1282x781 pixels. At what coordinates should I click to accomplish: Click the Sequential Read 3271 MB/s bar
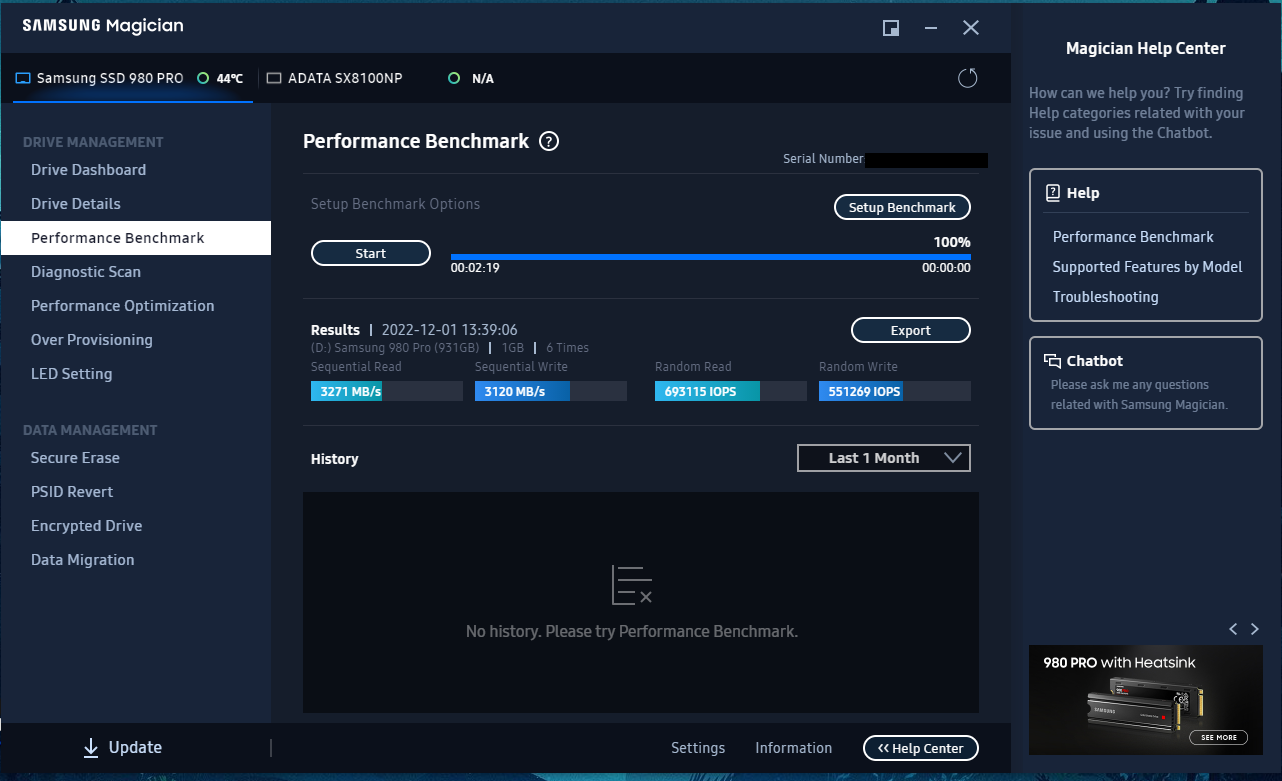(x=387, y=391)
